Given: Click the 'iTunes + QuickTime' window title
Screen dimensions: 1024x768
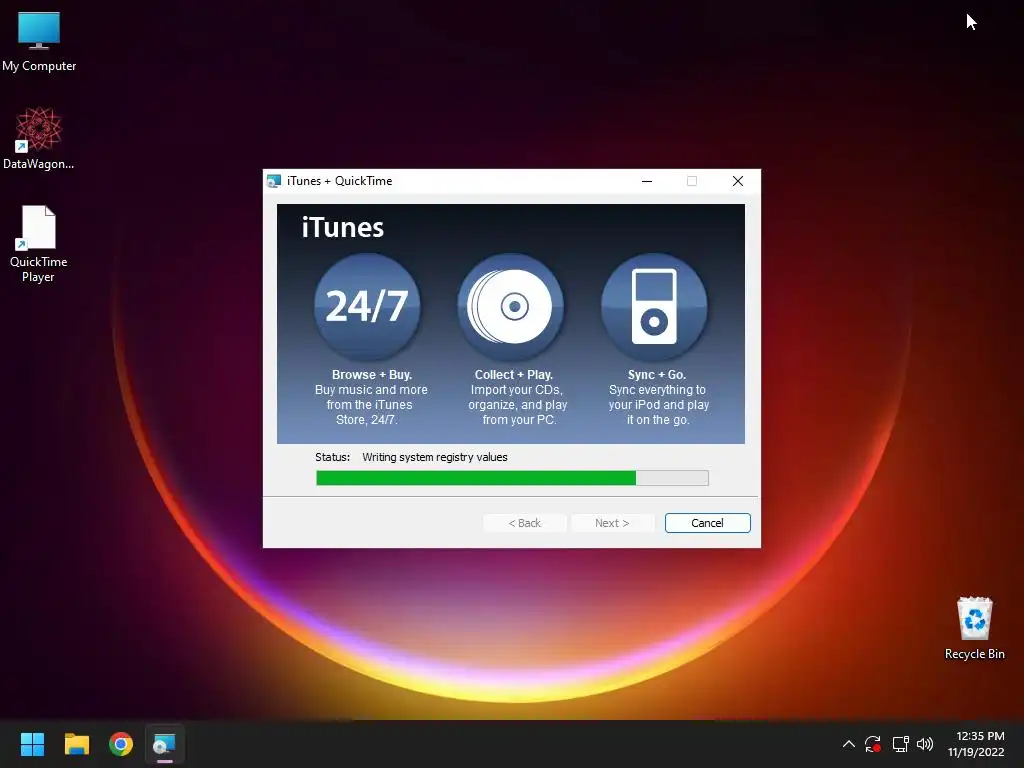Looking at the screenshot, I should pyautogui.click(x=340, y=181).
